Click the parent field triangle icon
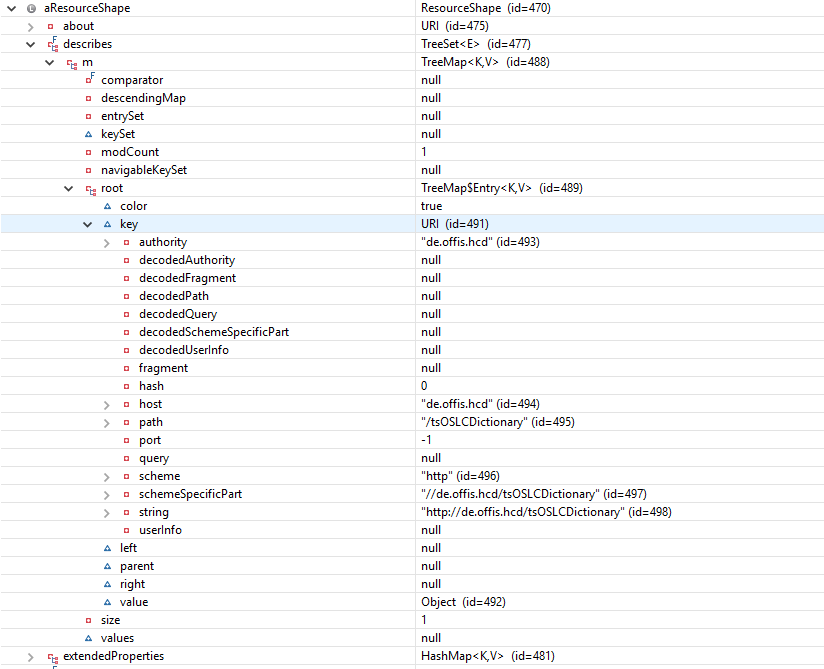The image size is (824, 669). point(107,567)
